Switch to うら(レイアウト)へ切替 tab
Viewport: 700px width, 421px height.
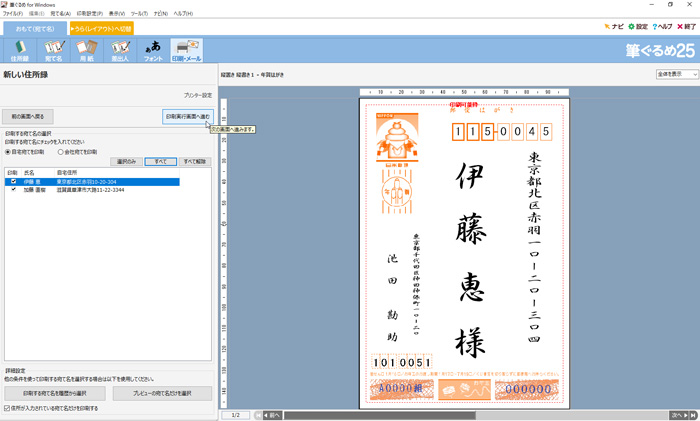pos(101,29)
